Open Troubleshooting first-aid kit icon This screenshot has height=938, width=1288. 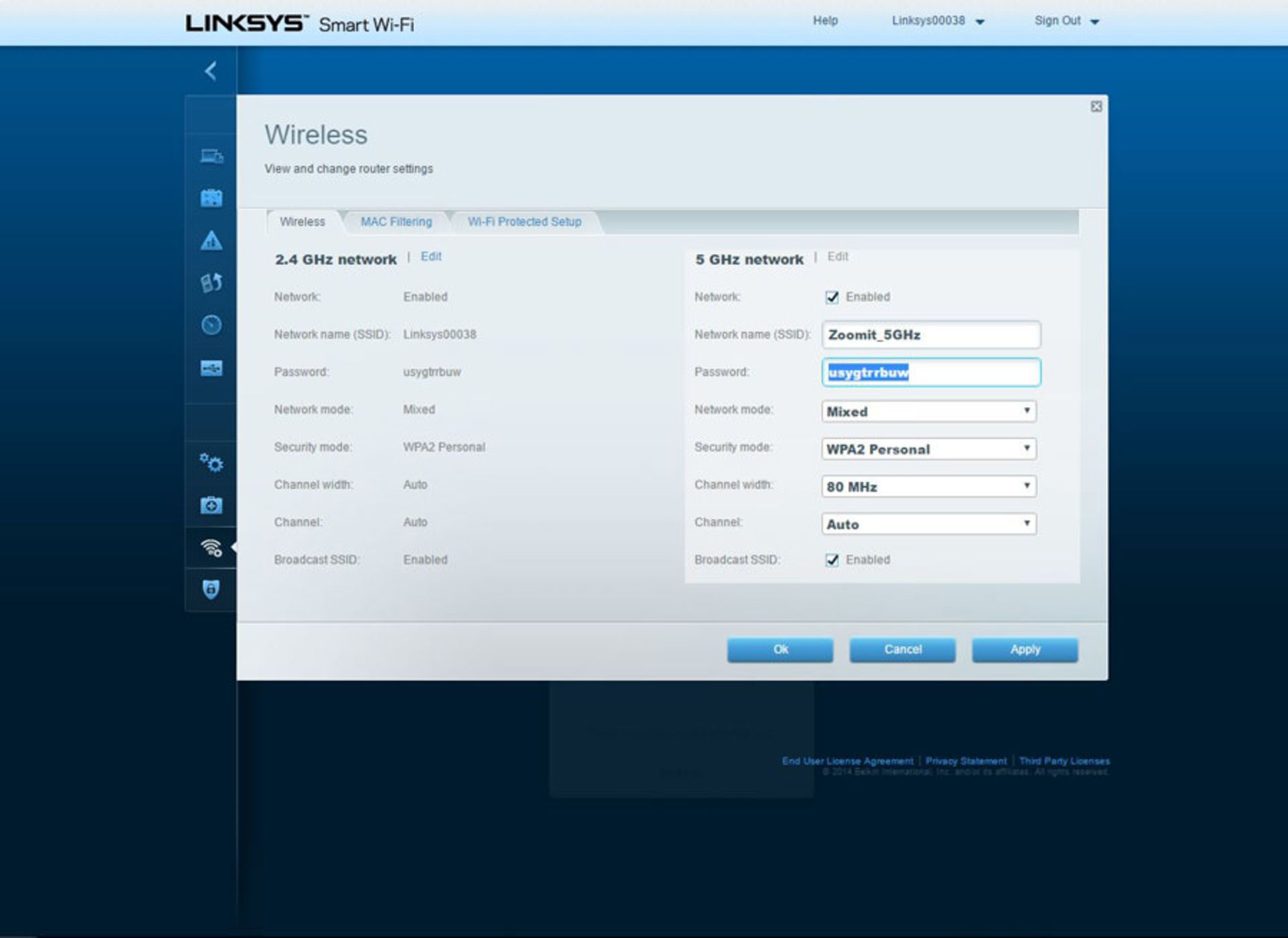pyautogui.click(x=211, y=505)
